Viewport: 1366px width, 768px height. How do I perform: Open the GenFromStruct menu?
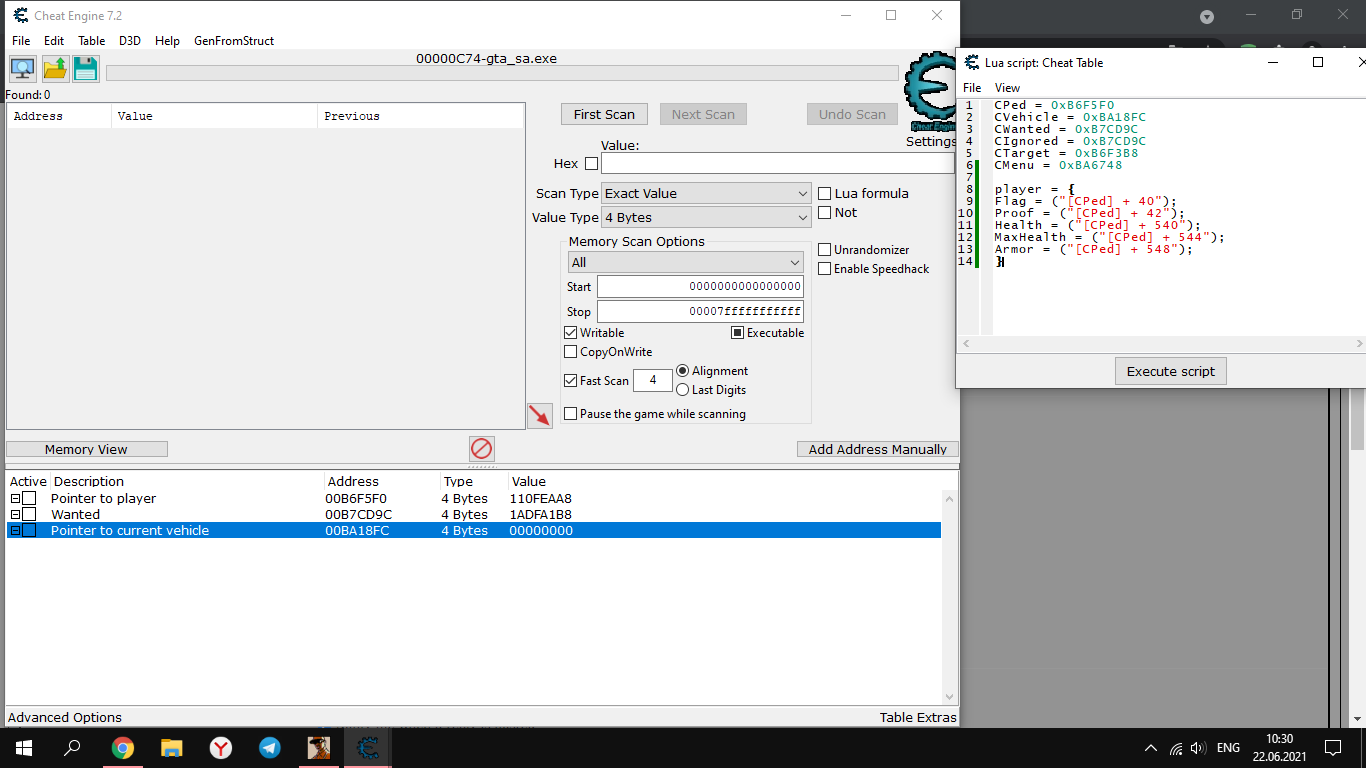tap(234, 41)
